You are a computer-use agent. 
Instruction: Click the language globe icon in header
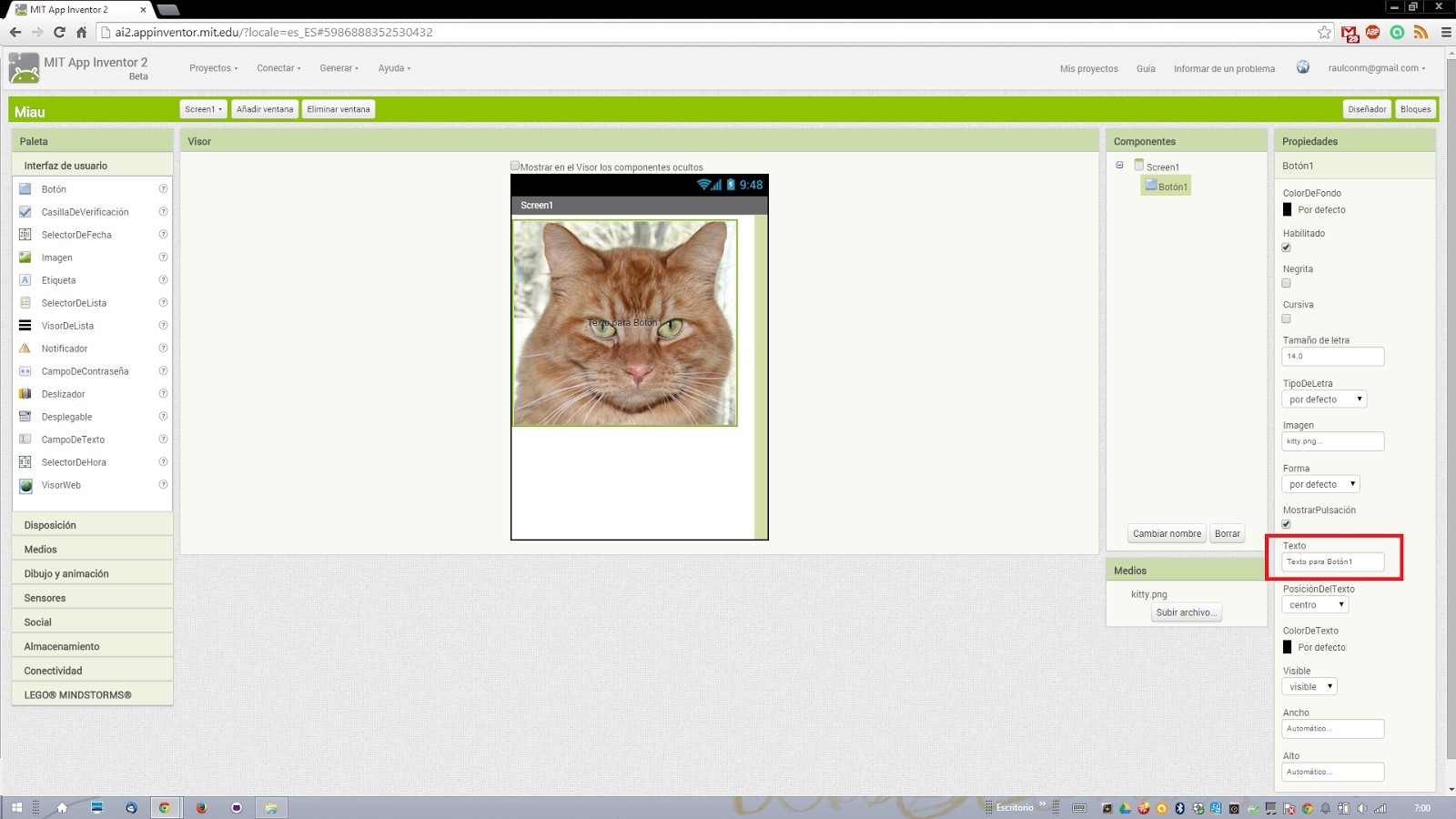point(1302,67)
